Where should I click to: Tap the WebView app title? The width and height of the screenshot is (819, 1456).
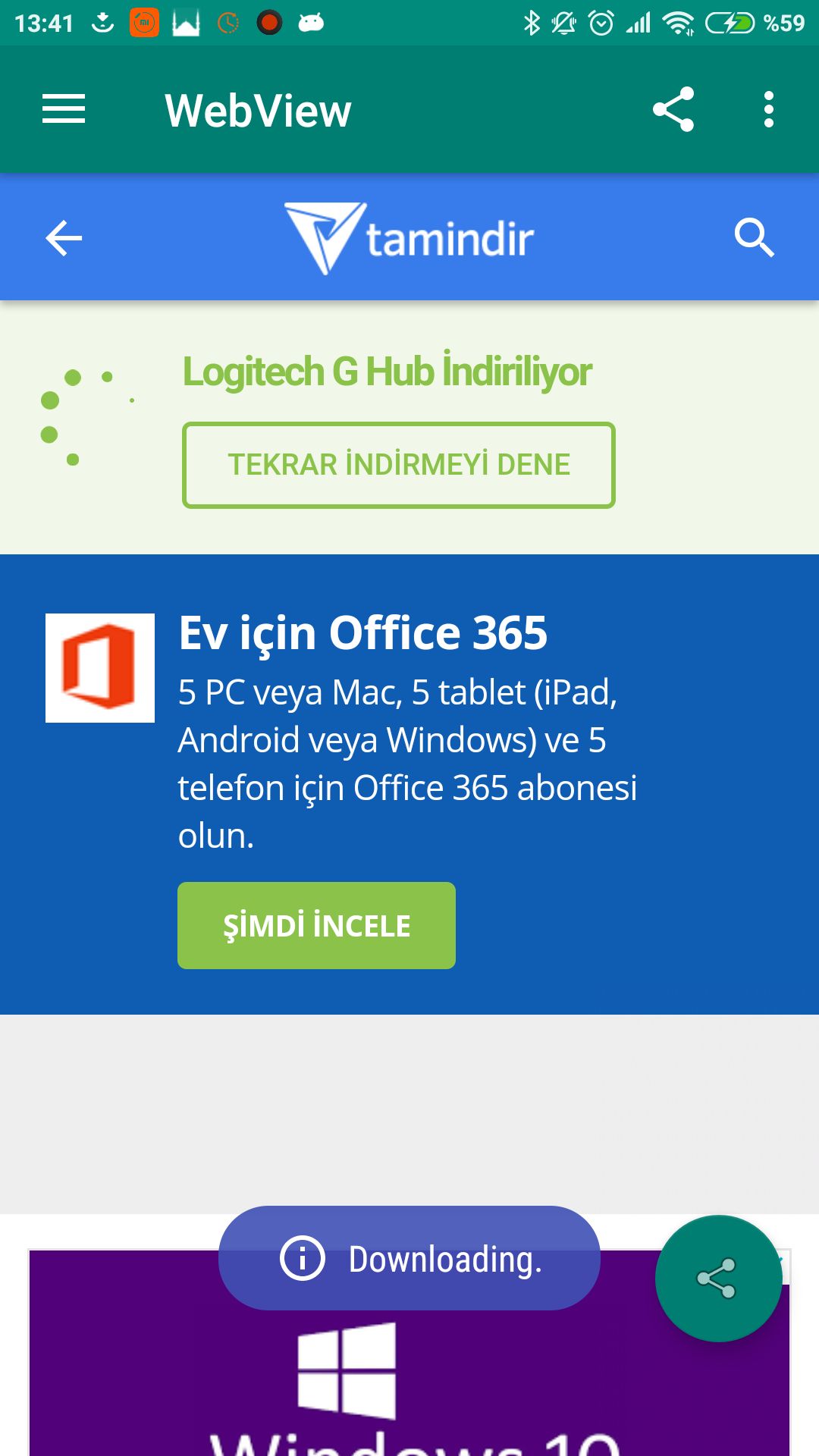(258, 111)
